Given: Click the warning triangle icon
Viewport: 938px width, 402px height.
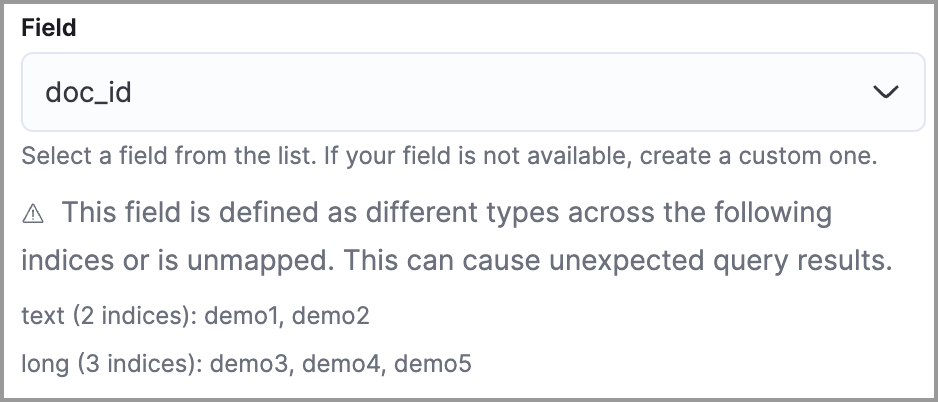Looking at the screenshot, I should click(34, 213).
